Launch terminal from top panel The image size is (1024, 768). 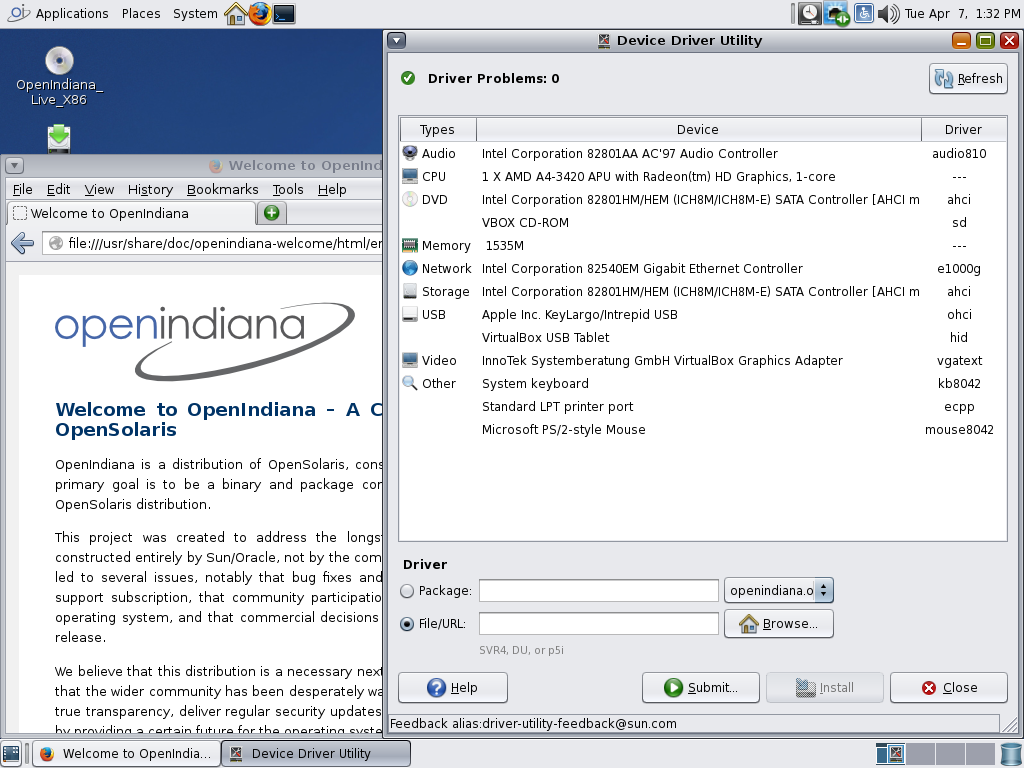283,14
